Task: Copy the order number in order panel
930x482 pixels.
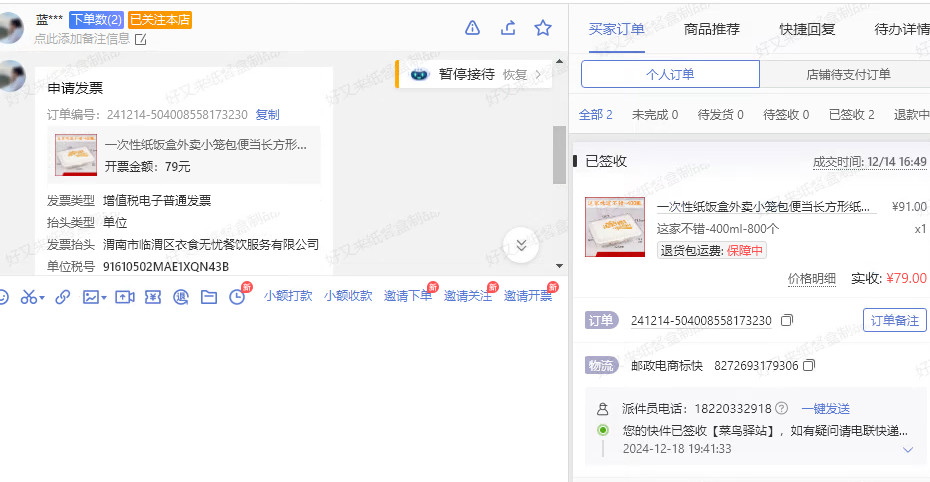Action: pos(787,320)
